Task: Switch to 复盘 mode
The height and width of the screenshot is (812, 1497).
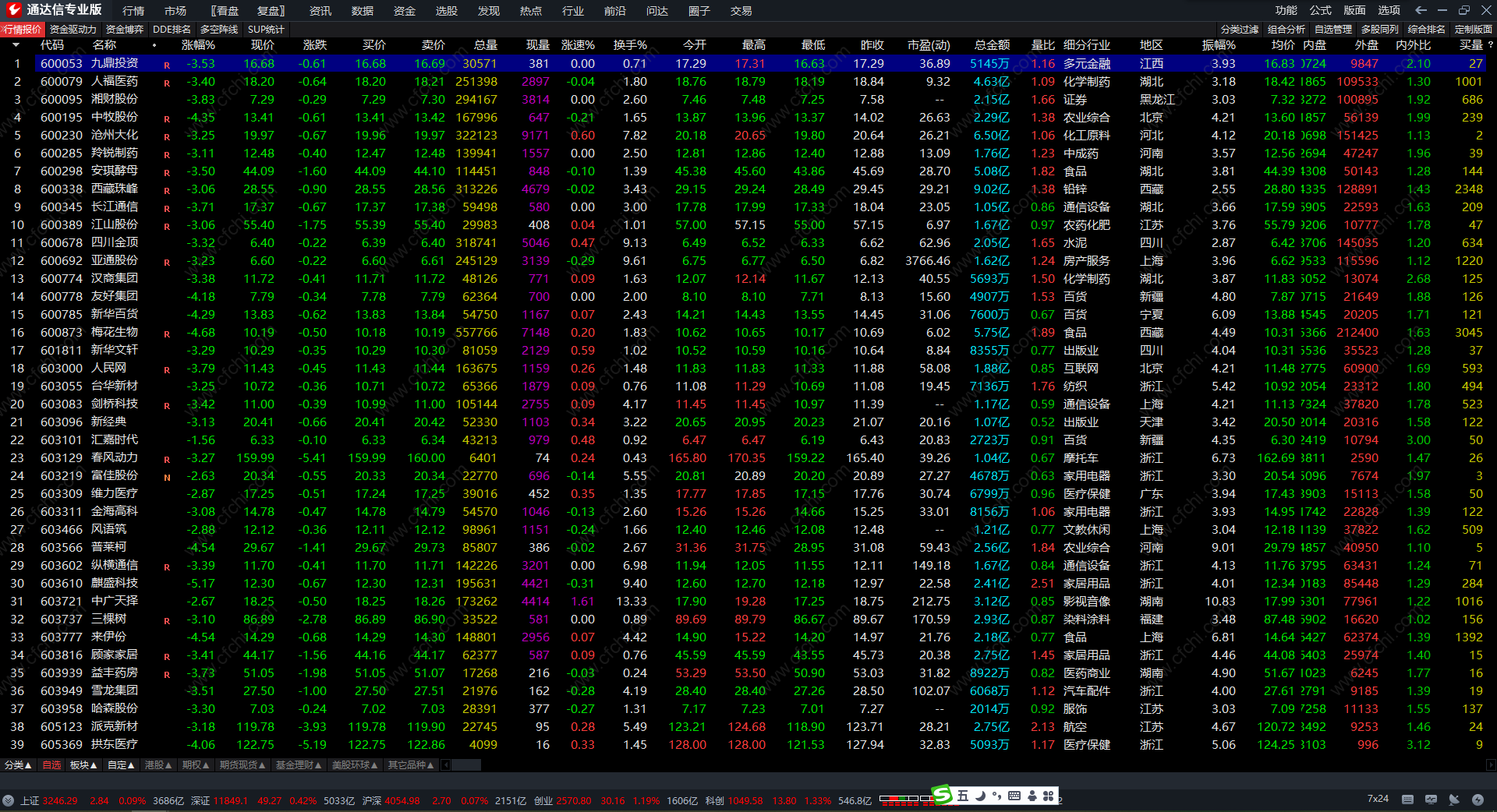Action: [x=271, y=11]
